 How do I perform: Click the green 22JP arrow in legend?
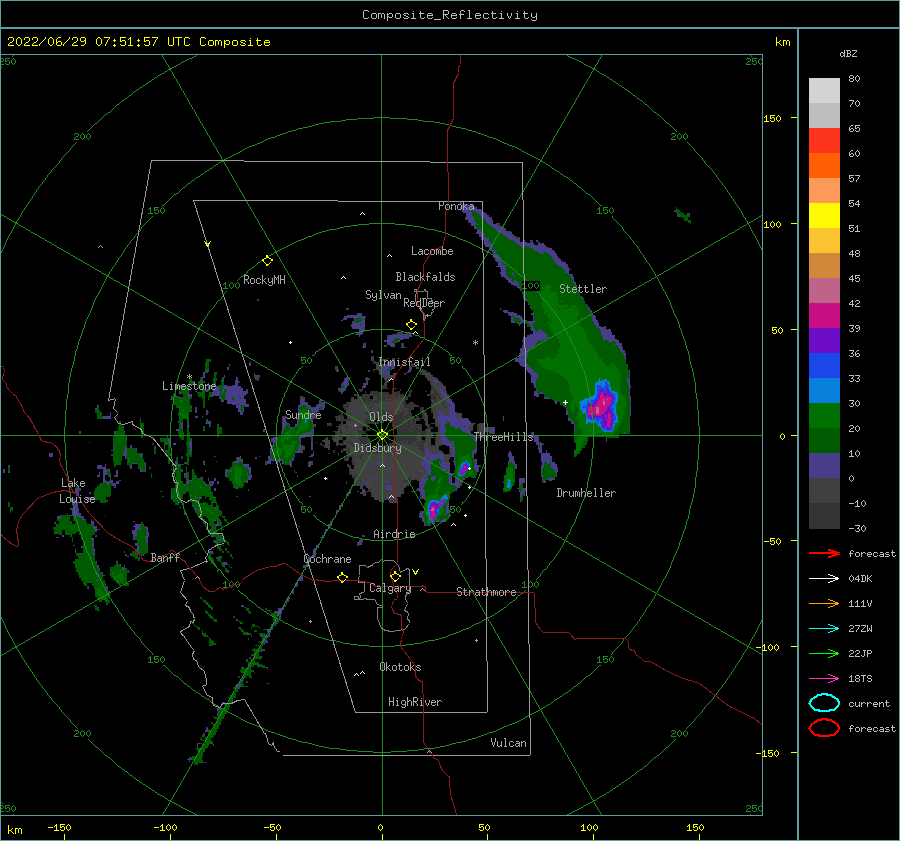coord(824,653)
